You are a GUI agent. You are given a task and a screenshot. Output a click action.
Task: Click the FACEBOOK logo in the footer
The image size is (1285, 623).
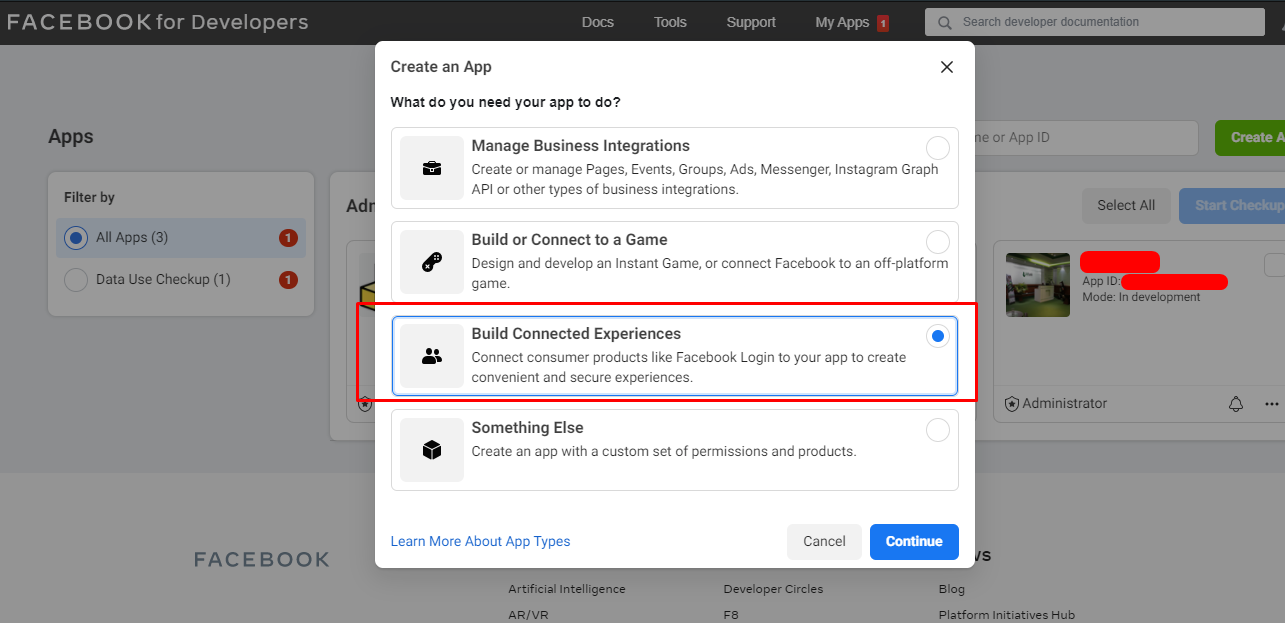point(262,559)
